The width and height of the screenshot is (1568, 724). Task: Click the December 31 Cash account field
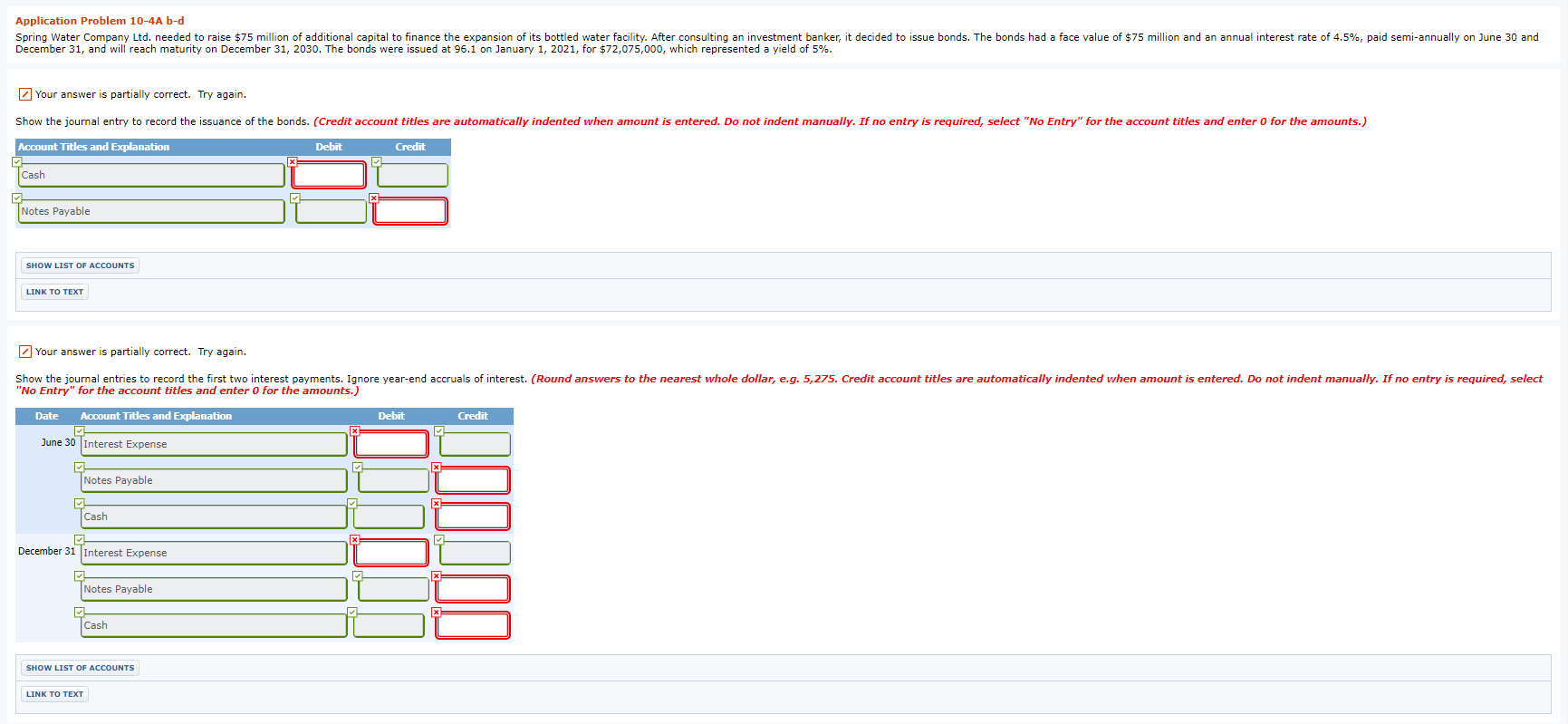pos(214,625)
